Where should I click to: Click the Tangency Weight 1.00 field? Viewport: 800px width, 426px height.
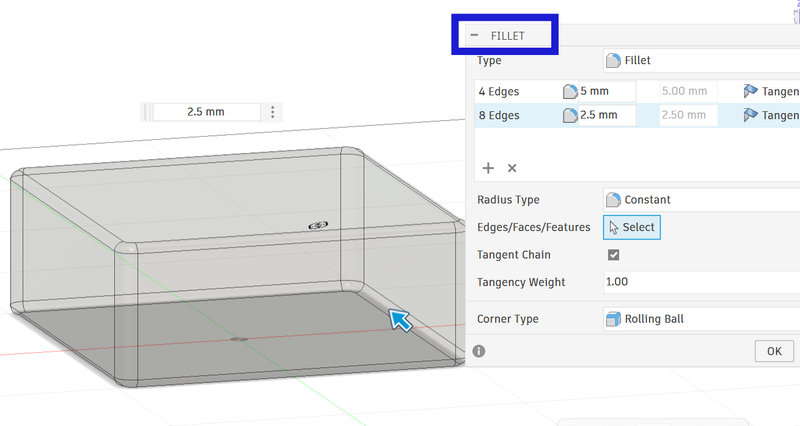pyautogui.click(x=701, y=282)
